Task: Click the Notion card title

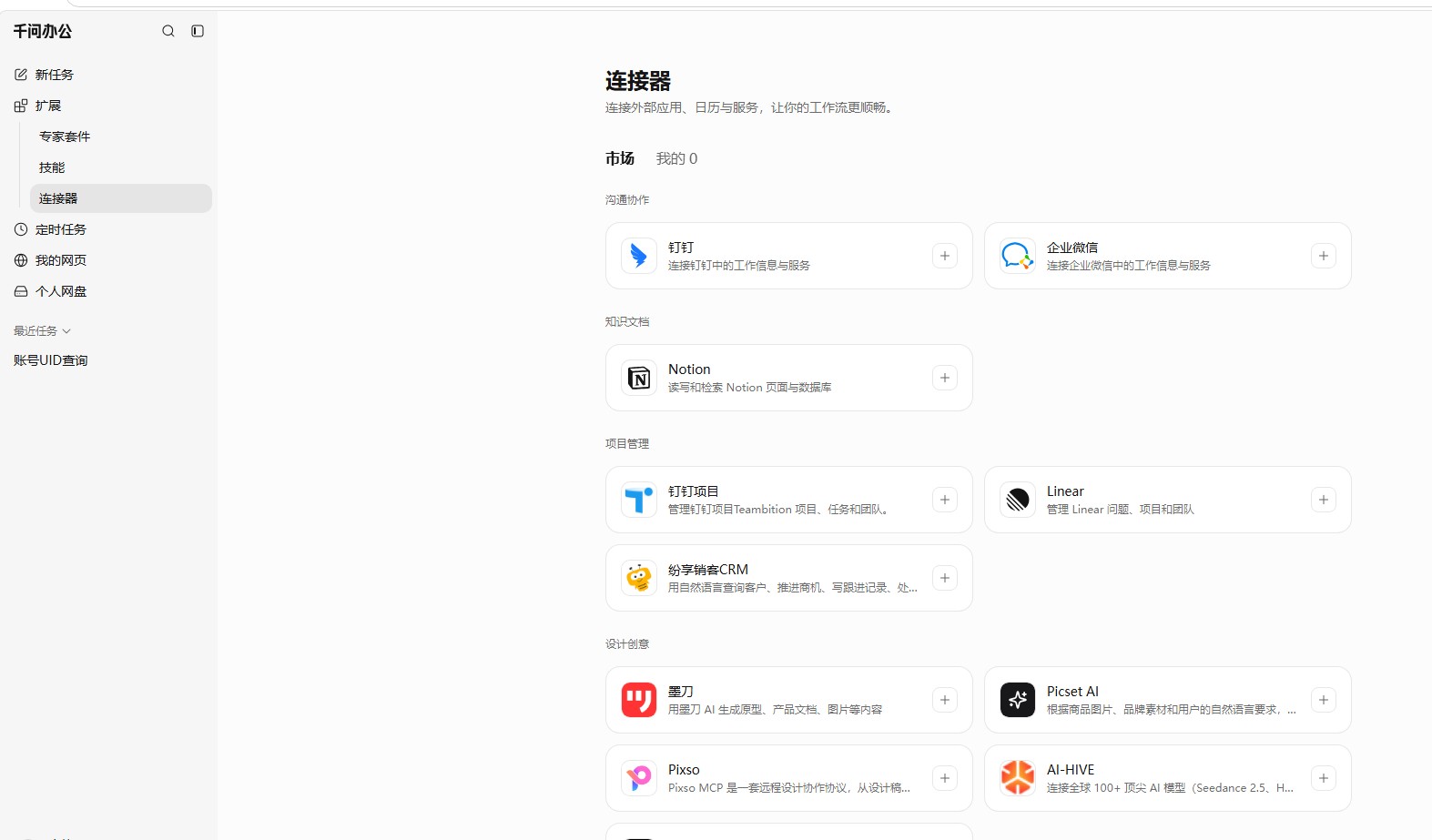Action: [689, 369]
